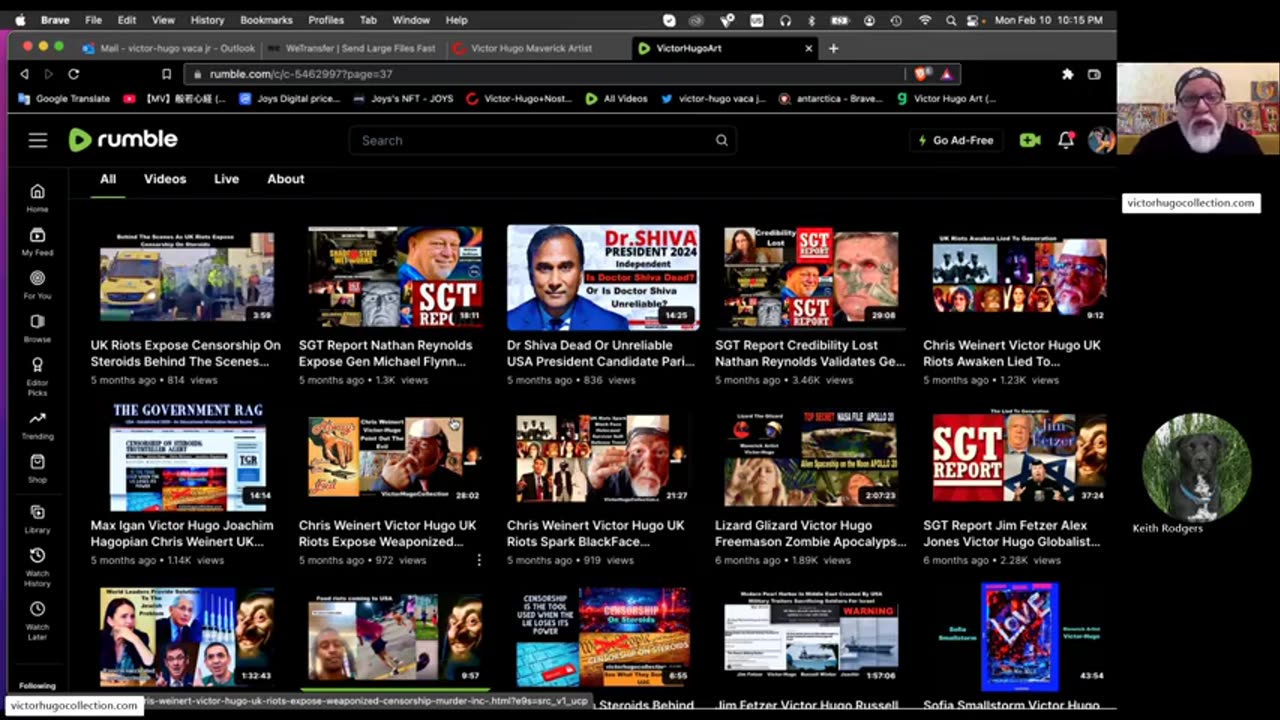This screenshot has width=1280, height=720.
Task: Open the 18:11 SGT Report thumbnail
Action: coord(395,277)
